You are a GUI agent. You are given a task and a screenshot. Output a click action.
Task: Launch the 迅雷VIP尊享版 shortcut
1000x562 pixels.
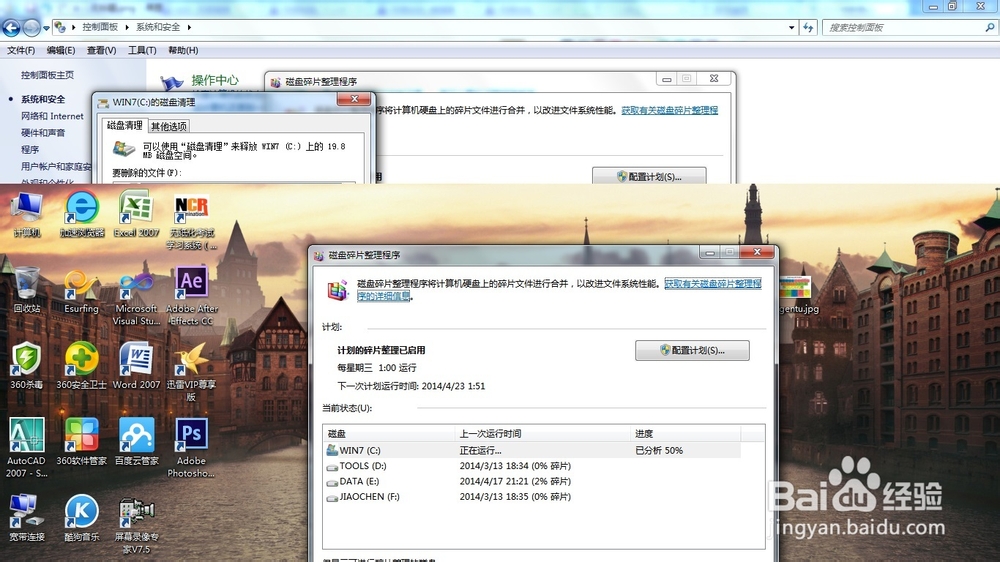click(191, 373)
